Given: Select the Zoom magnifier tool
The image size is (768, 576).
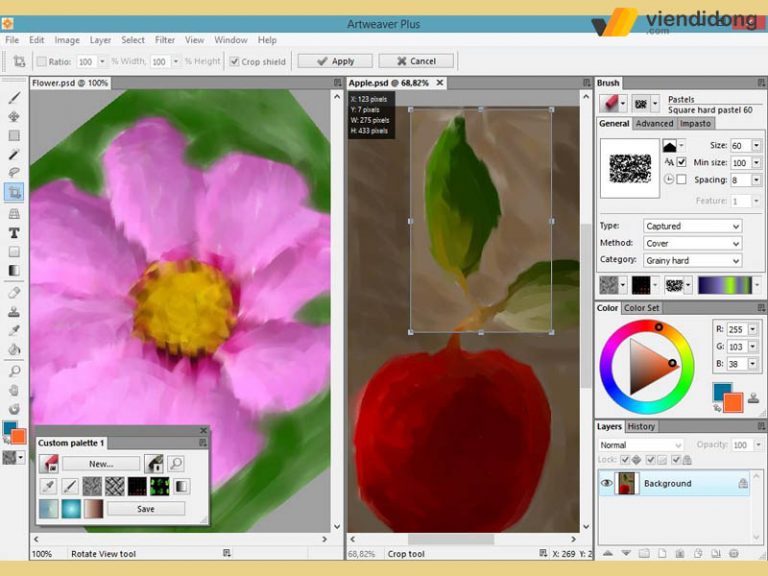Looking at the screenshot, I should tap(14, 370).
